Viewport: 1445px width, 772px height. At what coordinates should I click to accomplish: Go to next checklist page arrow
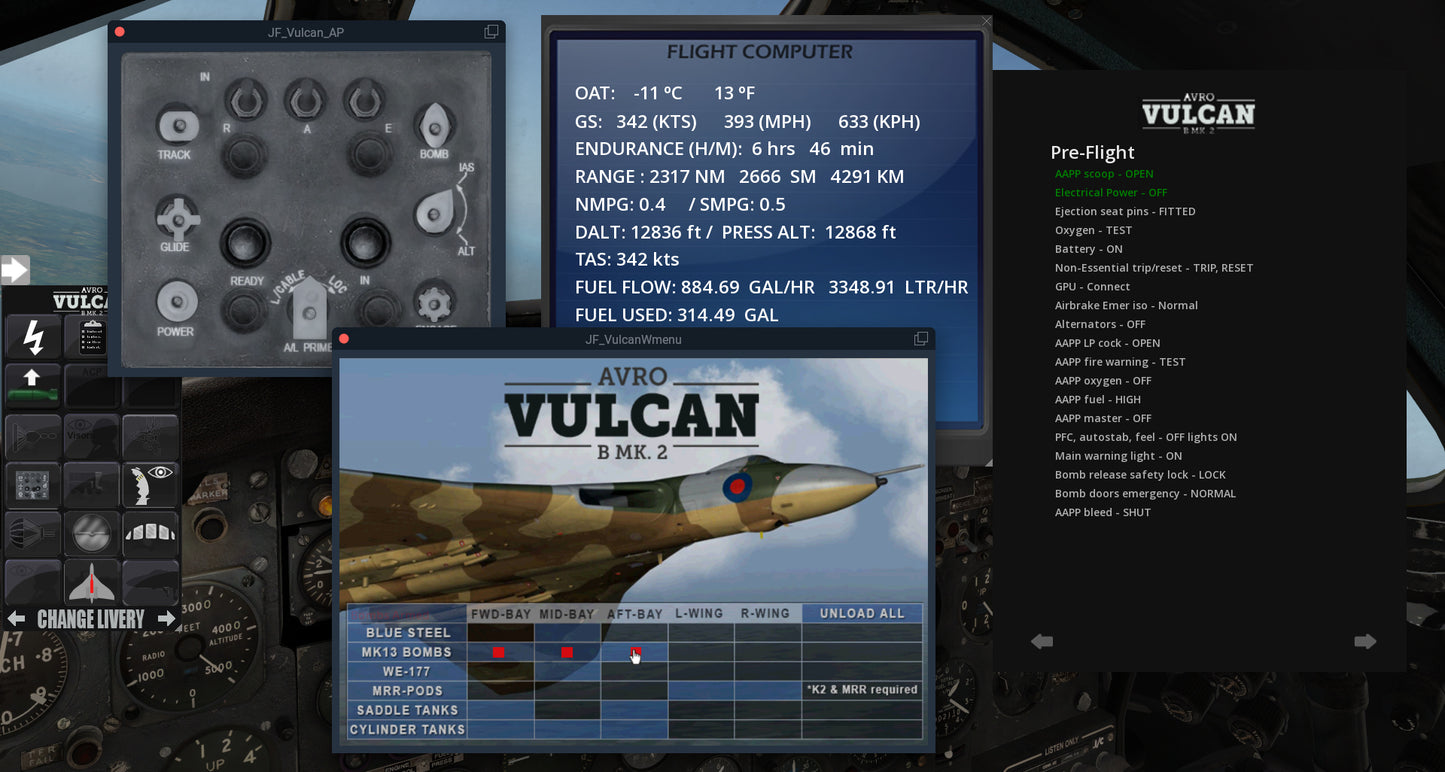point(1365,641)
